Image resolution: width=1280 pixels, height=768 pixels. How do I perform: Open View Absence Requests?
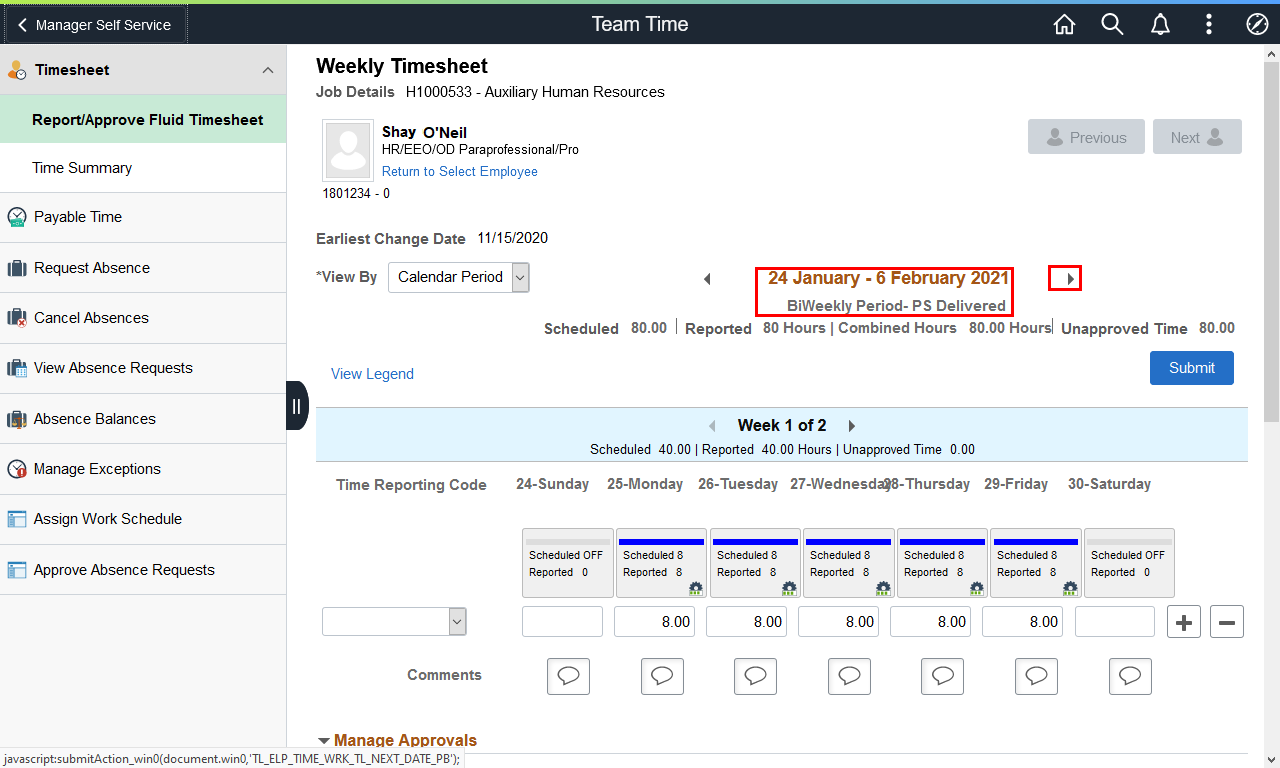(143, 368)
